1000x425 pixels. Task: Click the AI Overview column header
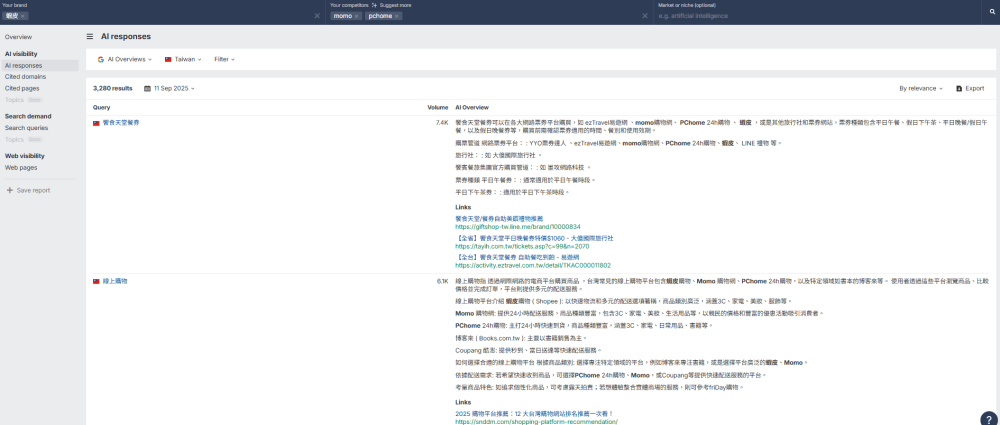tap(472, 107)
